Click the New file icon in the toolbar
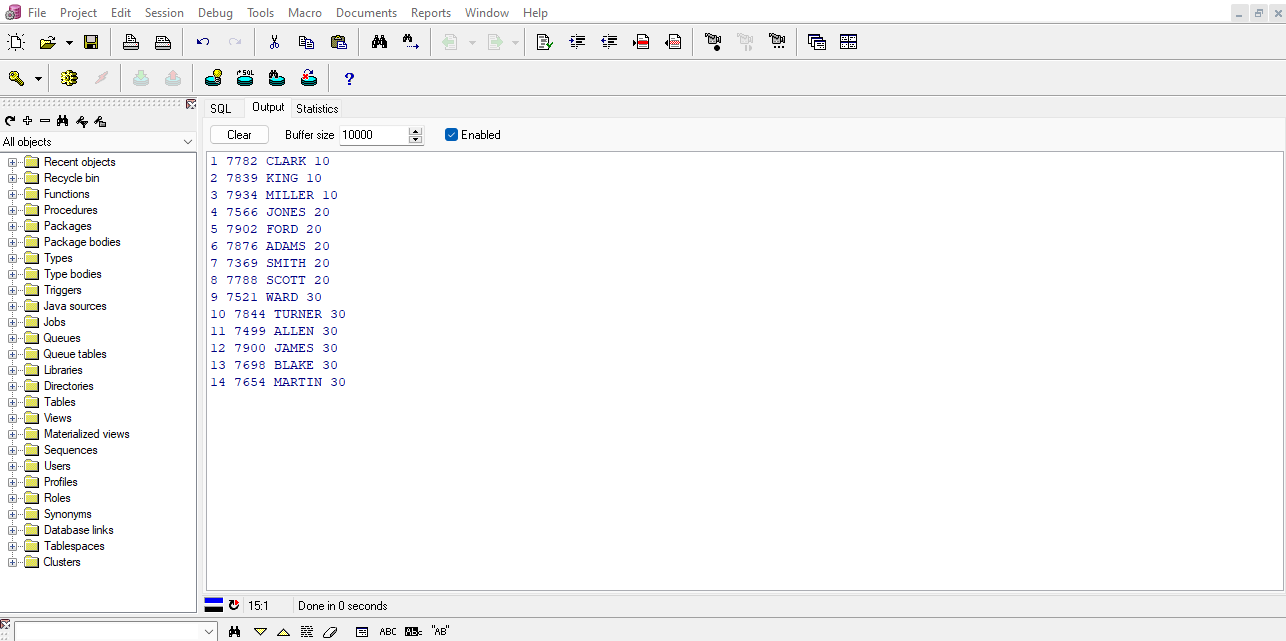The image size is (1286, 641). (x=16, y=42)
